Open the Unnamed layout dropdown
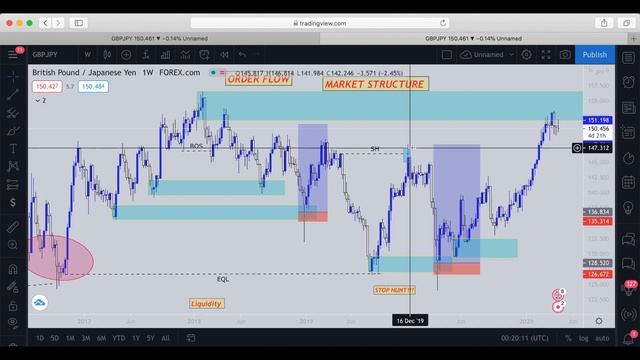Screen dimensions: 640x360 (487, 54)
